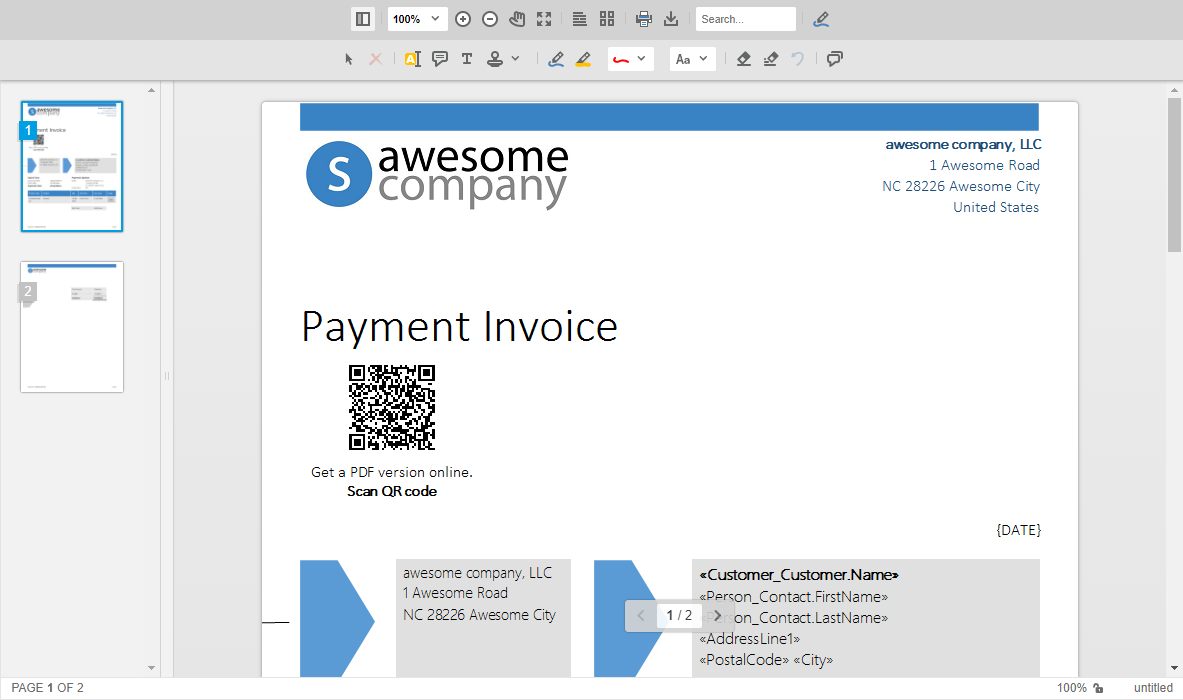
Task: Open the 100% zoom level dropdown
Action: click(417, 19)
